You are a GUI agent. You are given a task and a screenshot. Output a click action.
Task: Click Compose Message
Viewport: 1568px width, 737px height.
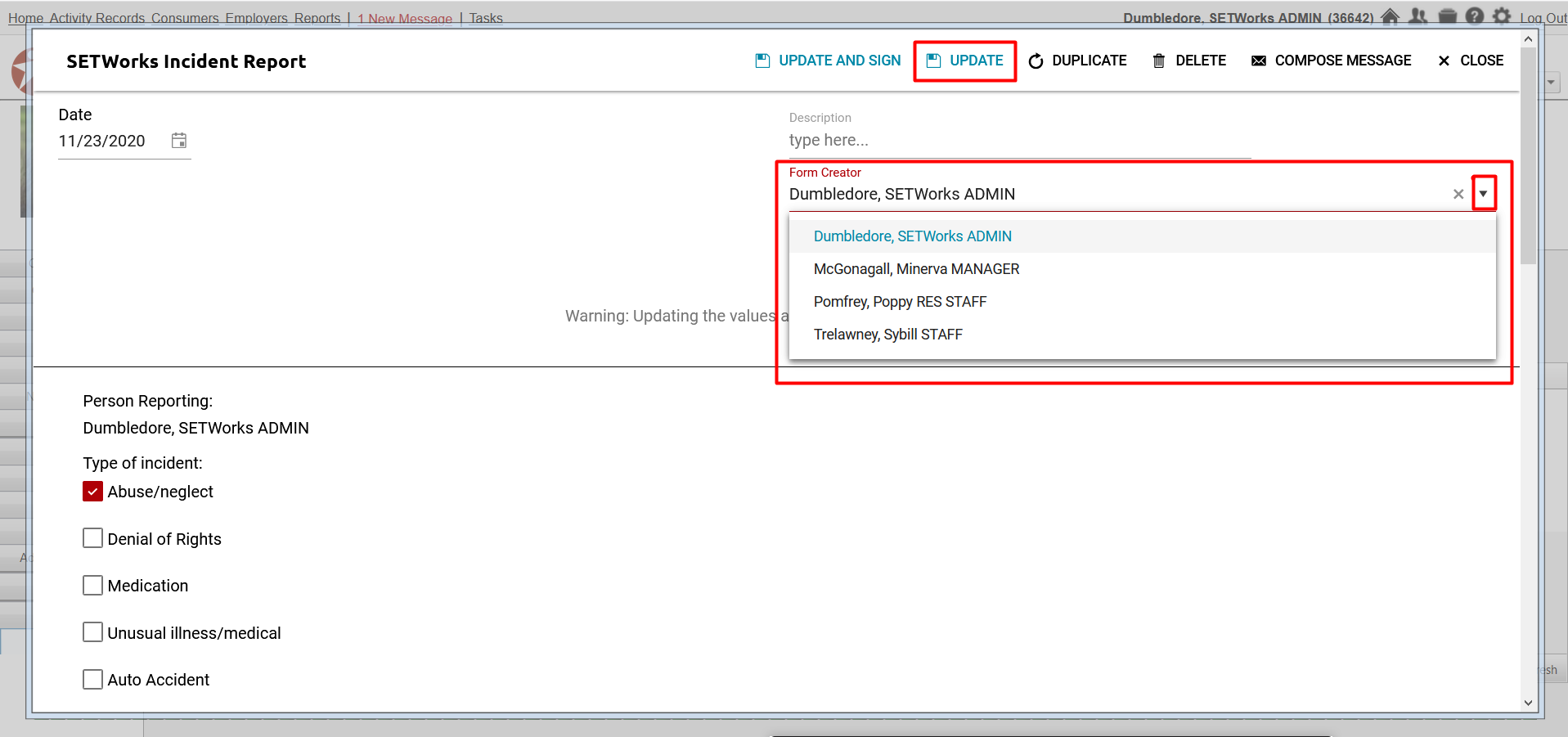click(1332, 61)
